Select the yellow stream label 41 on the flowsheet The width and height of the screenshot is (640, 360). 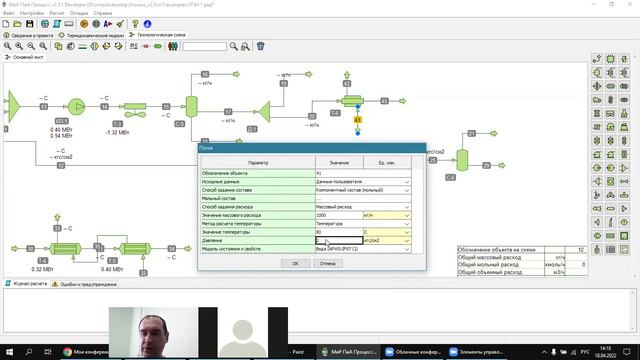click(x=358, y=120)
